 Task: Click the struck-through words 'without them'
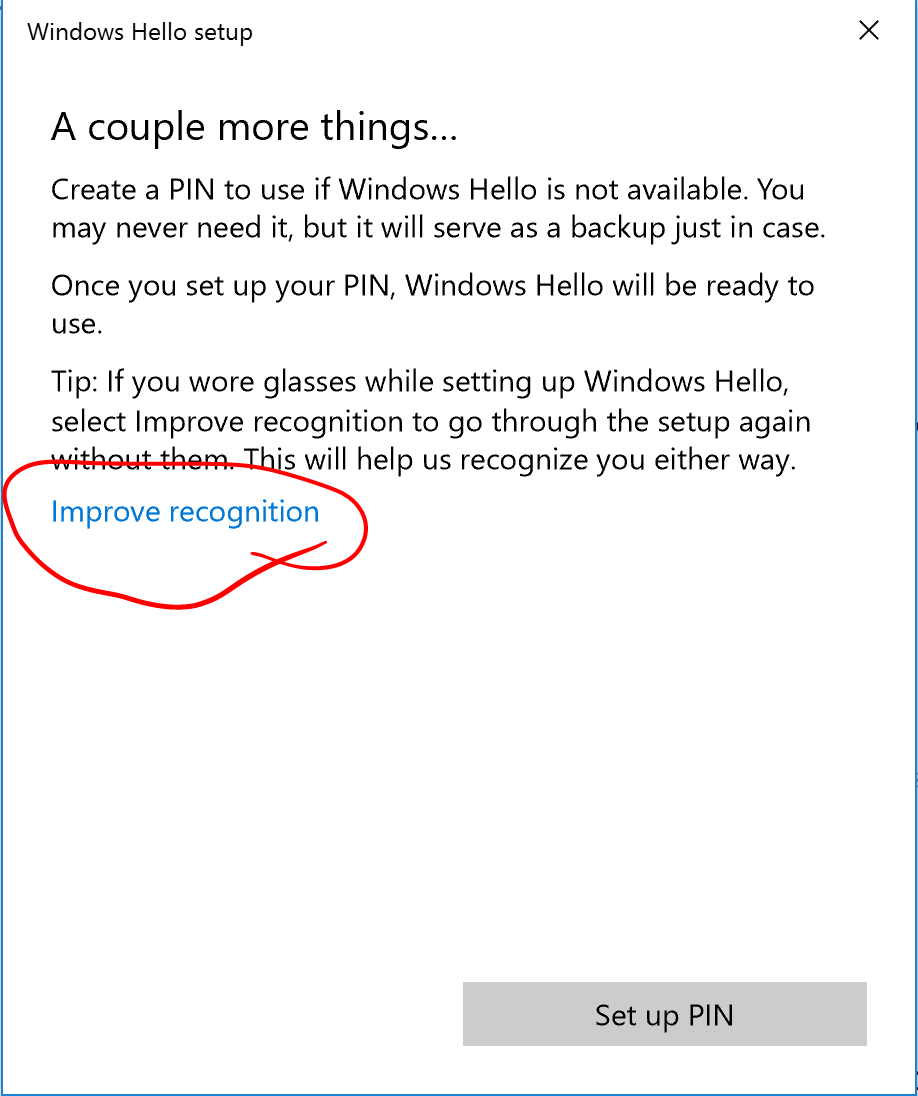[143, 460]
